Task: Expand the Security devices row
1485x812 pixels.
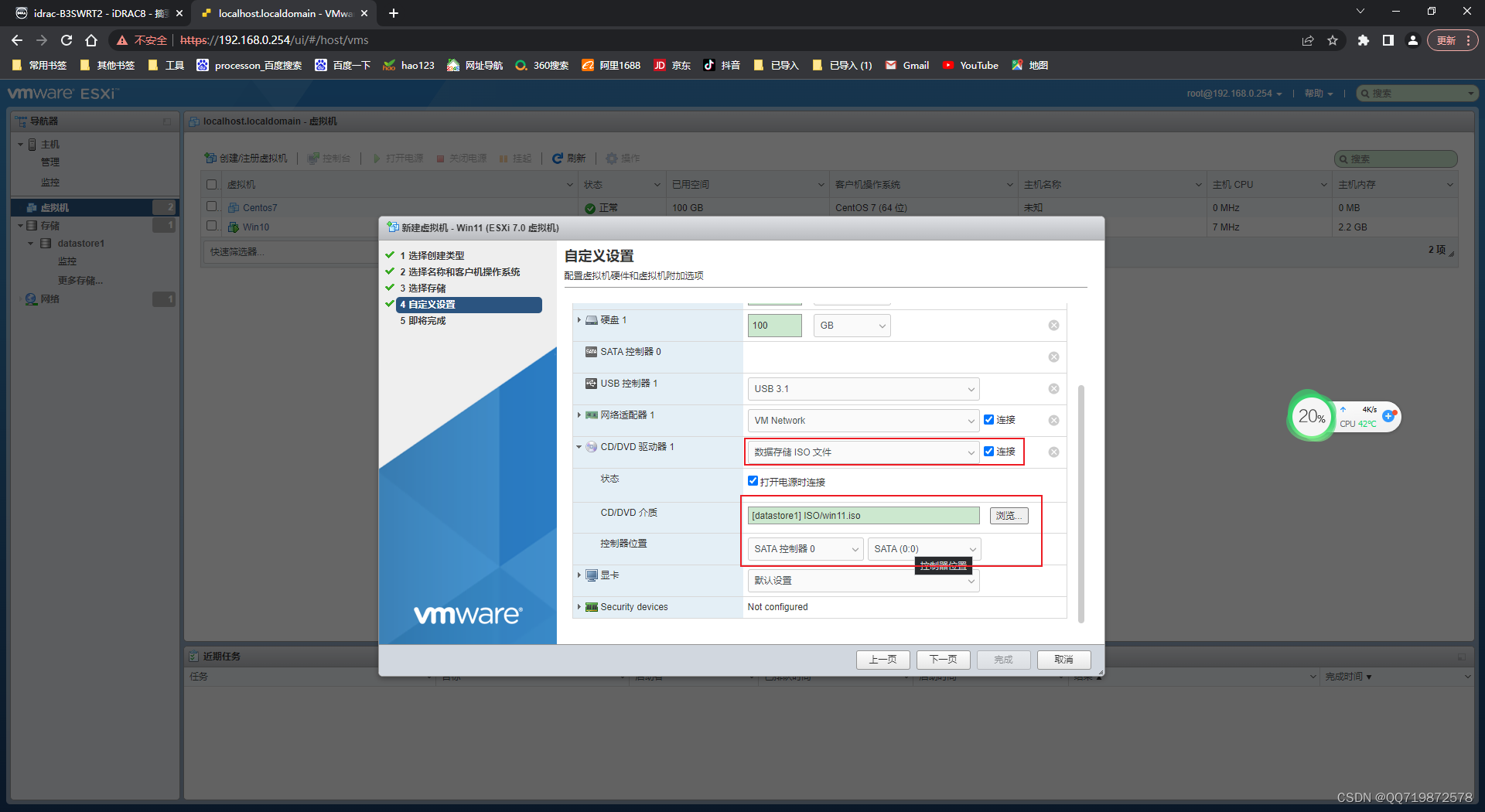Action: click(579, 607)
